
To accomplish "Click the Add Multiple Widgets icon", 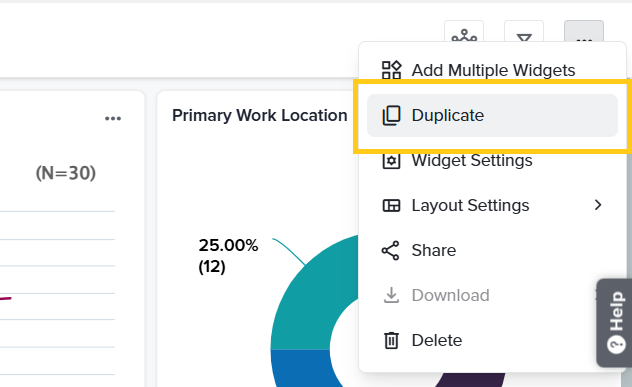I will (x=391, y=70).
